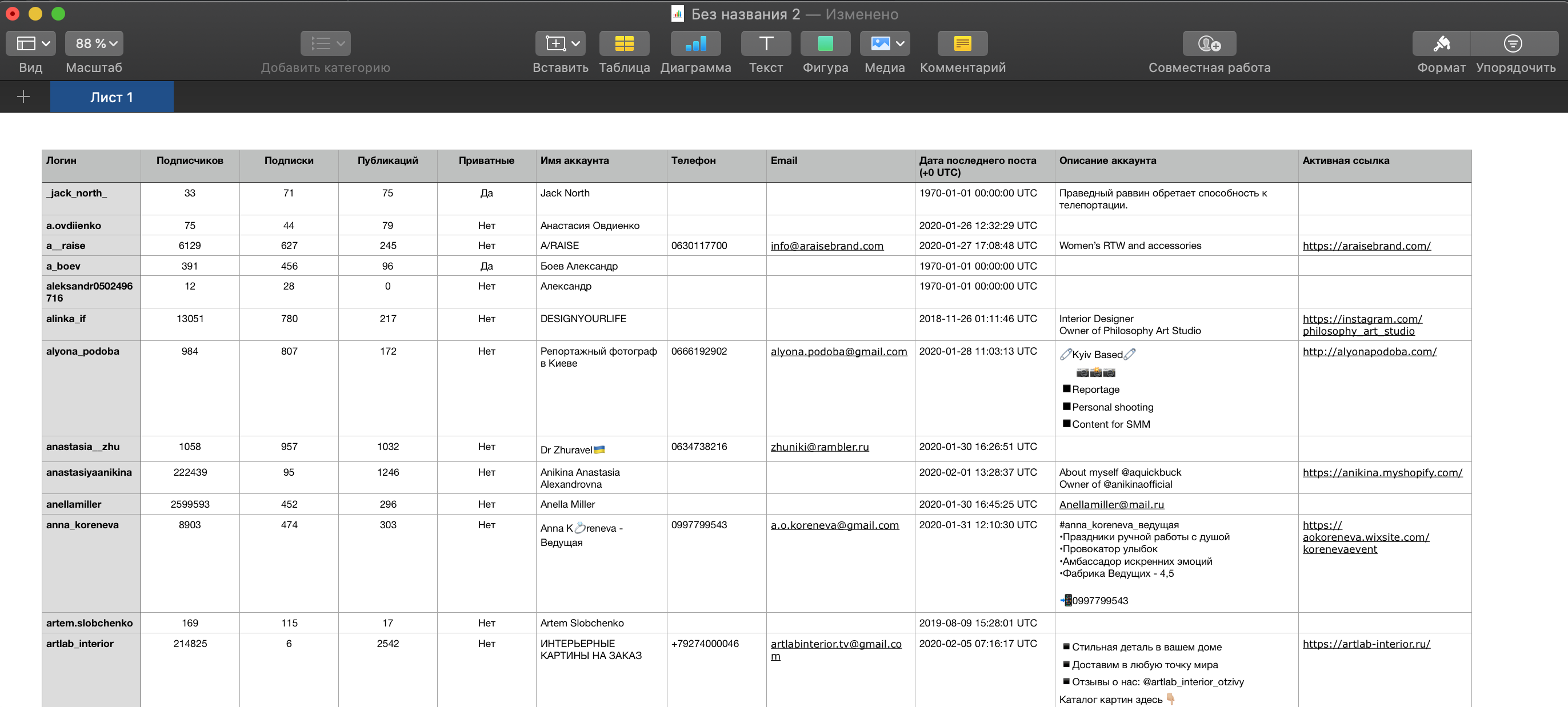Image resolution: width=1568 pixels, height=707 pixels.
Task: Expand the Вид (View) dropdown
Action: tap(31, 43)
